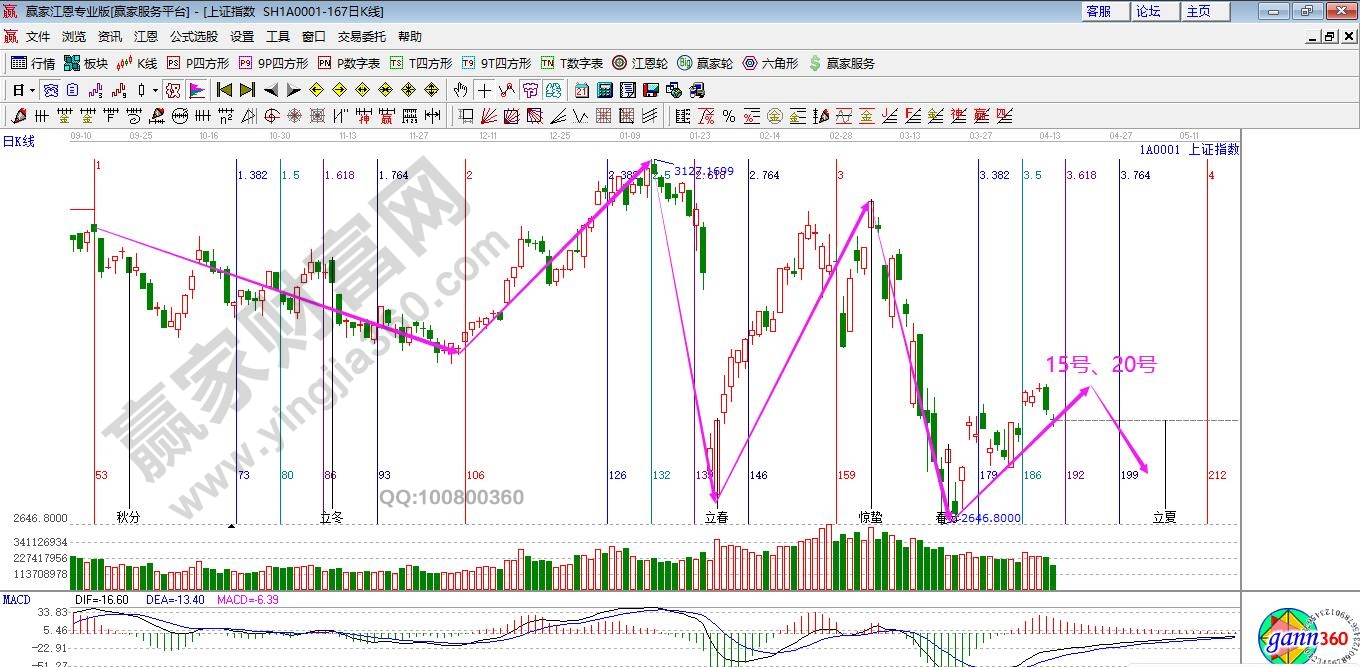Open the 交易委托 menu

tap(361, 37)
